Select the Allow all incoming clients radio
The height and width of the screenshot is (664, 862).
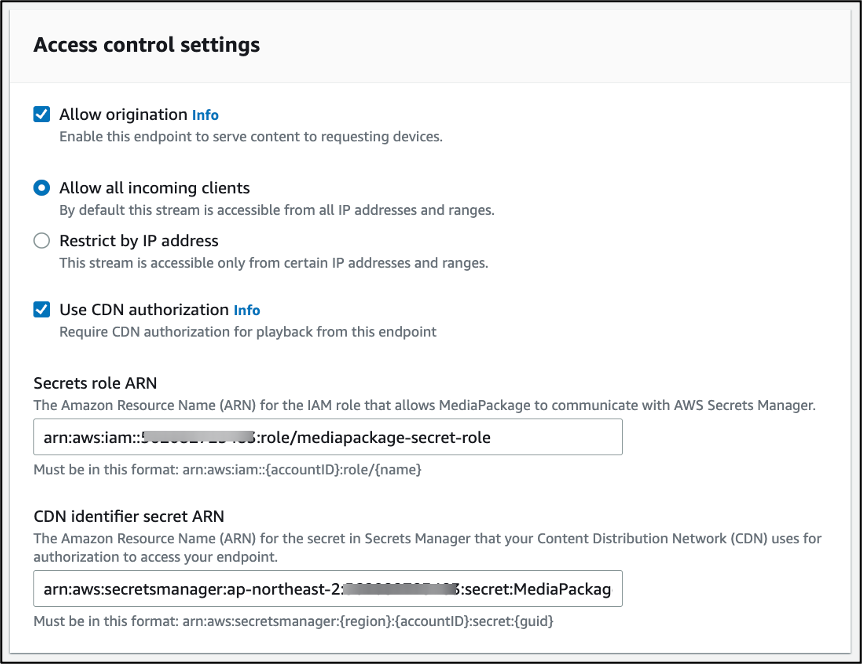click(x=42, y=188)
